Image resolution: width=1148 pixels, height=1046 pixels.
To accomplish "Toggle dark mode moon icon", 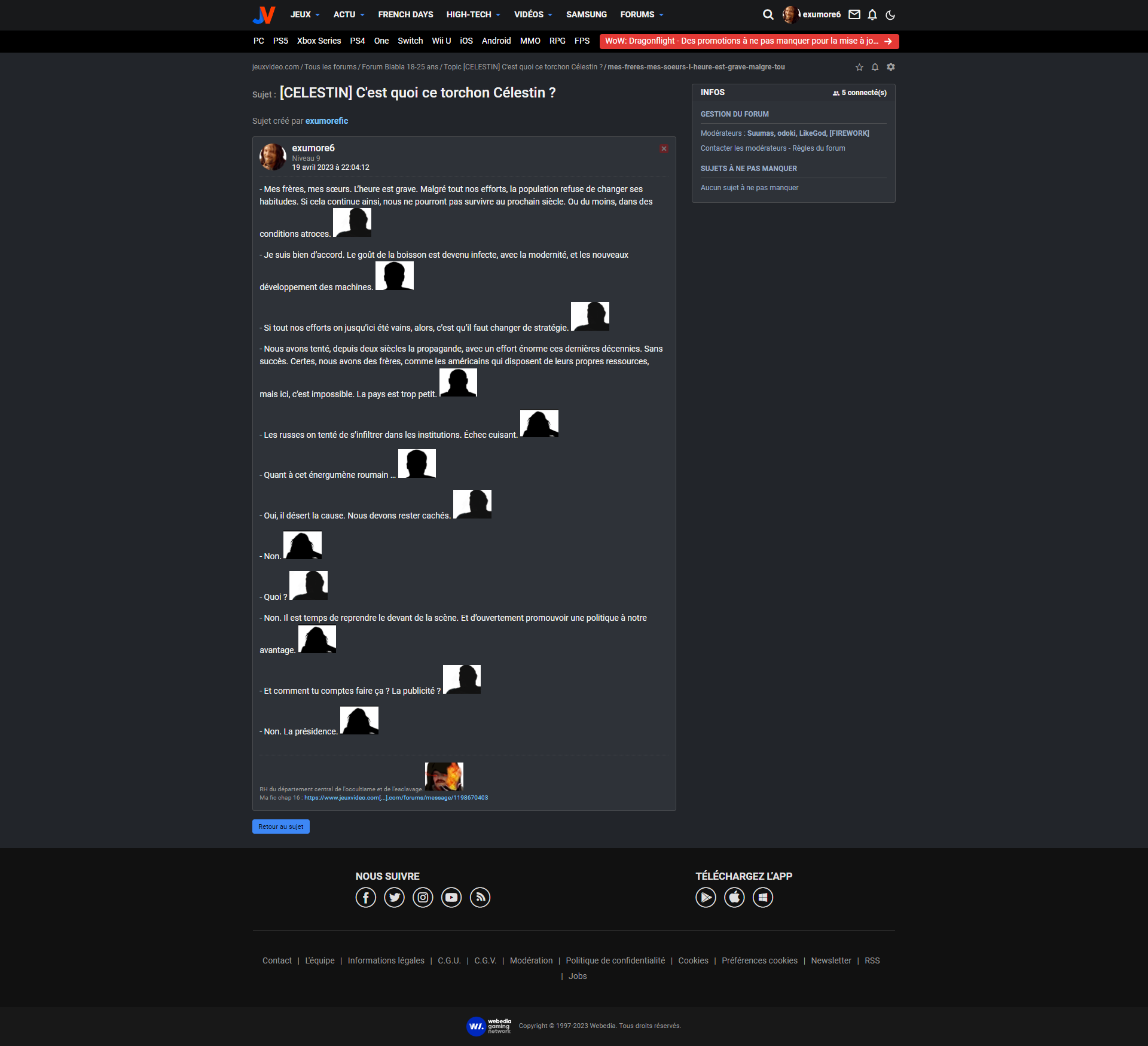I will point(890,14).
